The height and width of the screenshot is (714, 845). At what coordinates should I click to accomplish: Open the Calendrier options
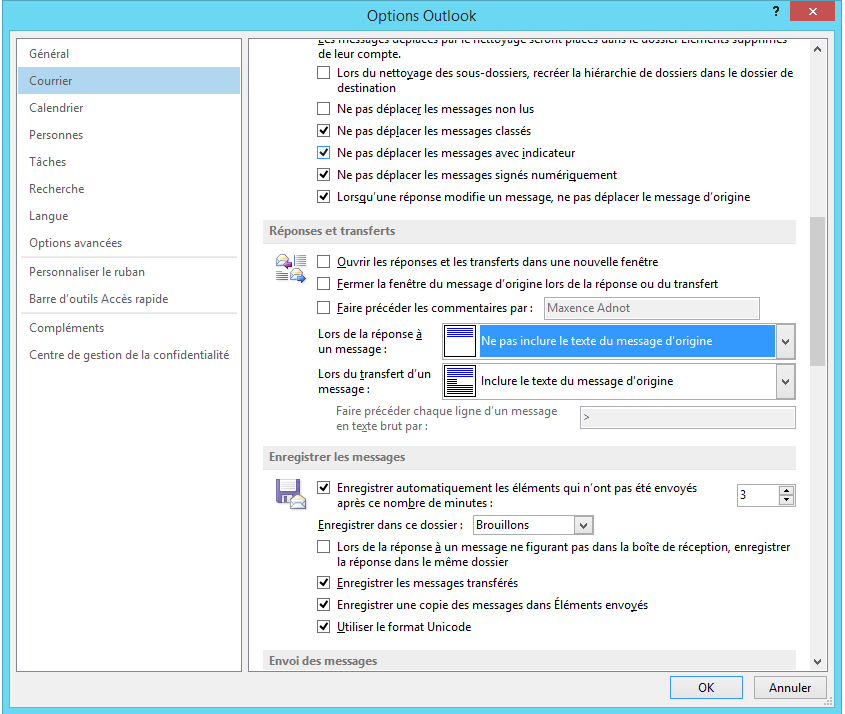point(129,108)
